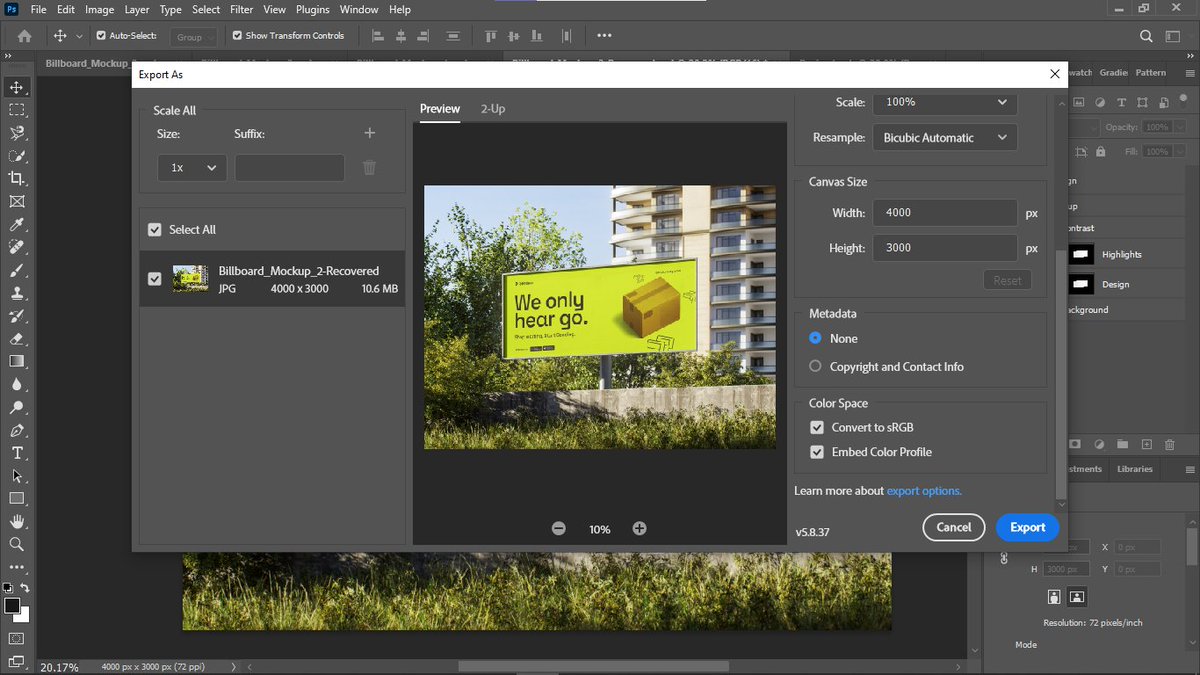Expand the Move tool preset arrow
Viewport: 1200px width, 675px height.
[80, 36]
